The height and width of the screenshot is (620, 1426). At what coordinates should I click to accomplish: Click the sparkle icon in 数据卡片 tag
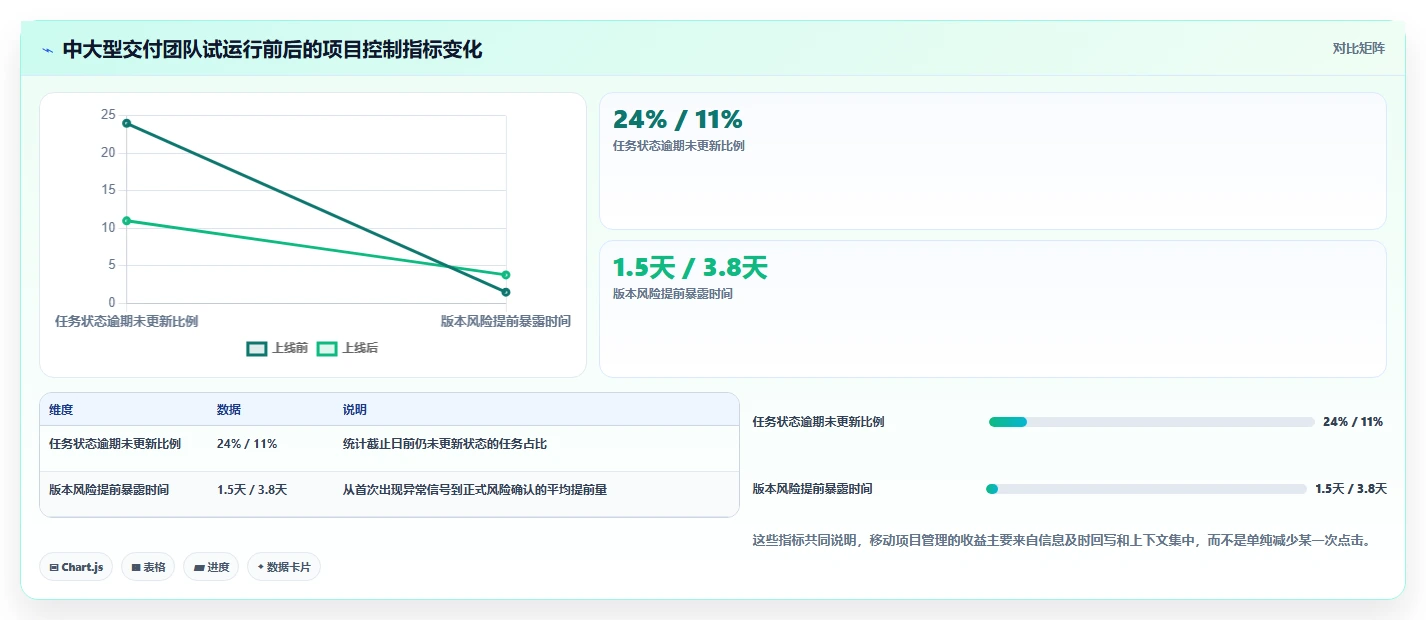pos(260,567)
